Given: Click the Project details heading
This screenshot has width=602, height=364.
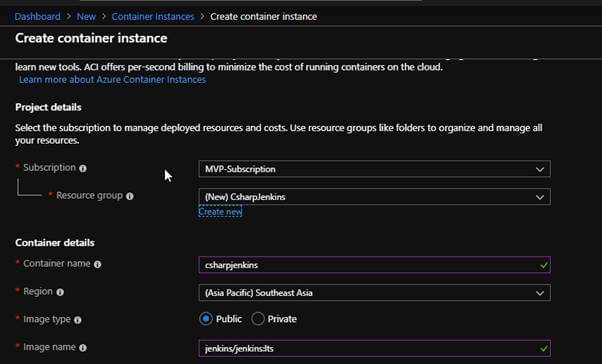Looking at the screenshot, I should [48, 107].
